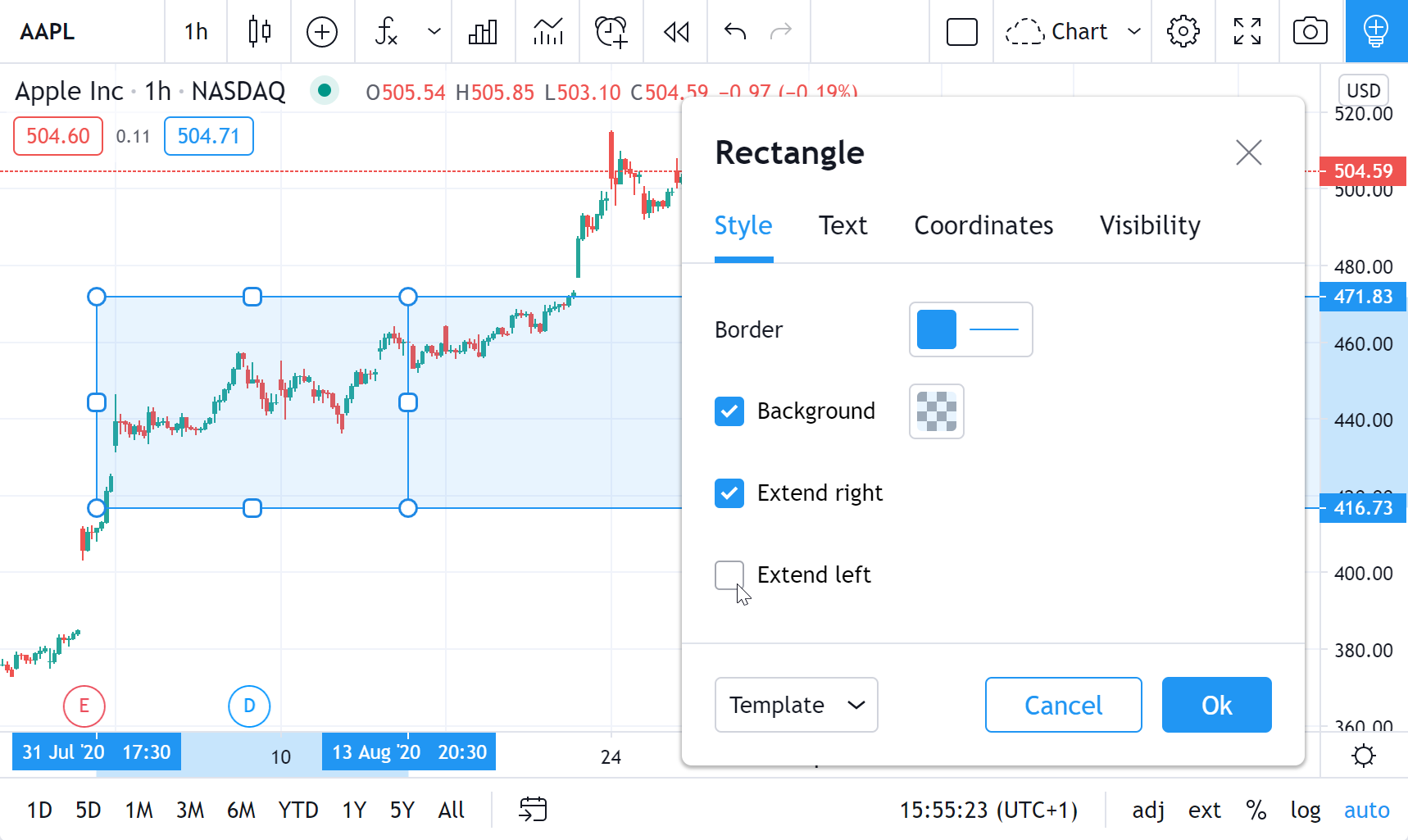Viewport: 1408px width, 840px height.
Task: Close the Rectangle dialog
Action: [x=1249, y=152]
